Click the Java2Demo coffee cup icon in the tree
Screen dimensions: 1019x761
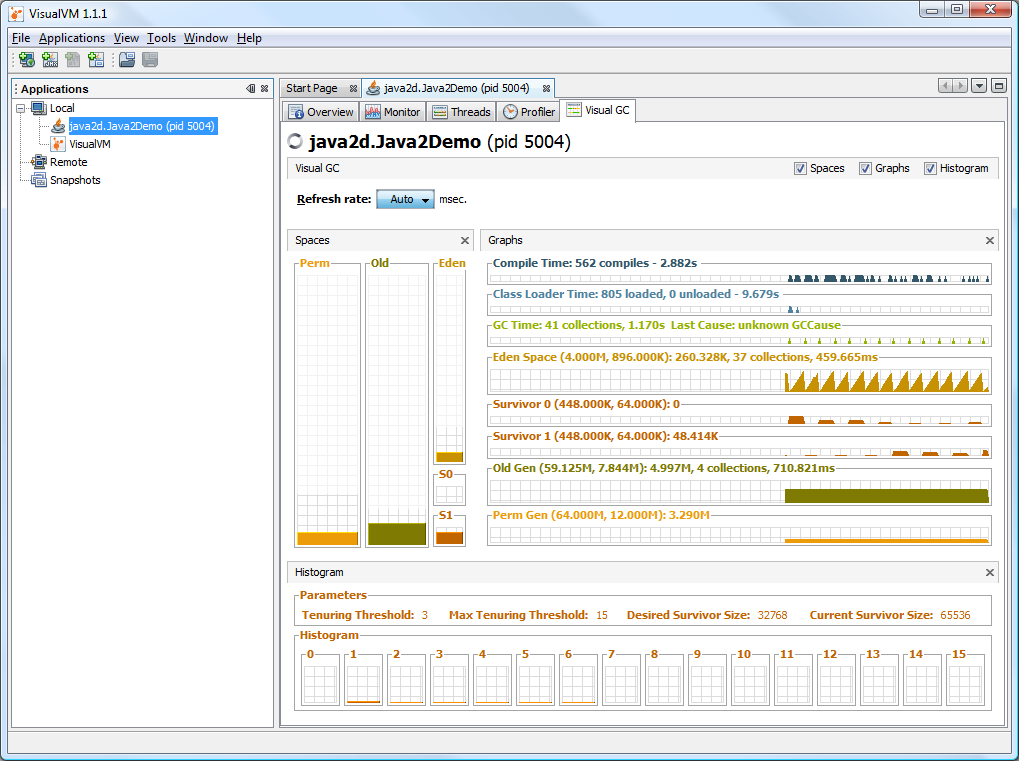[x=58, y=125]
